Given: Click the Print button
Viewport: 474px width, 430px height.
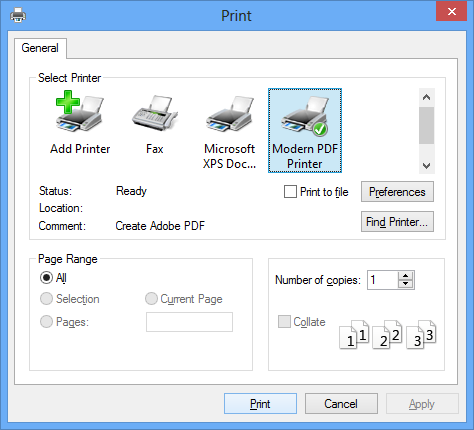Looking at the screenshot, I should 260,404.
